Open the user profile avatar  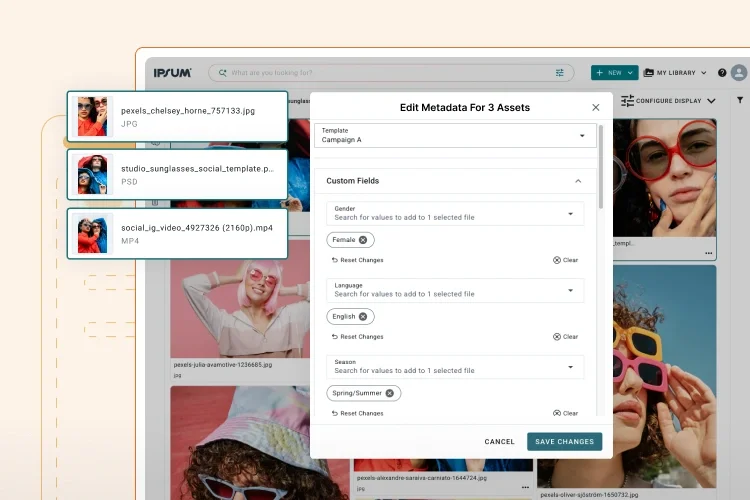pyautogui.click(x=739, y=73)
